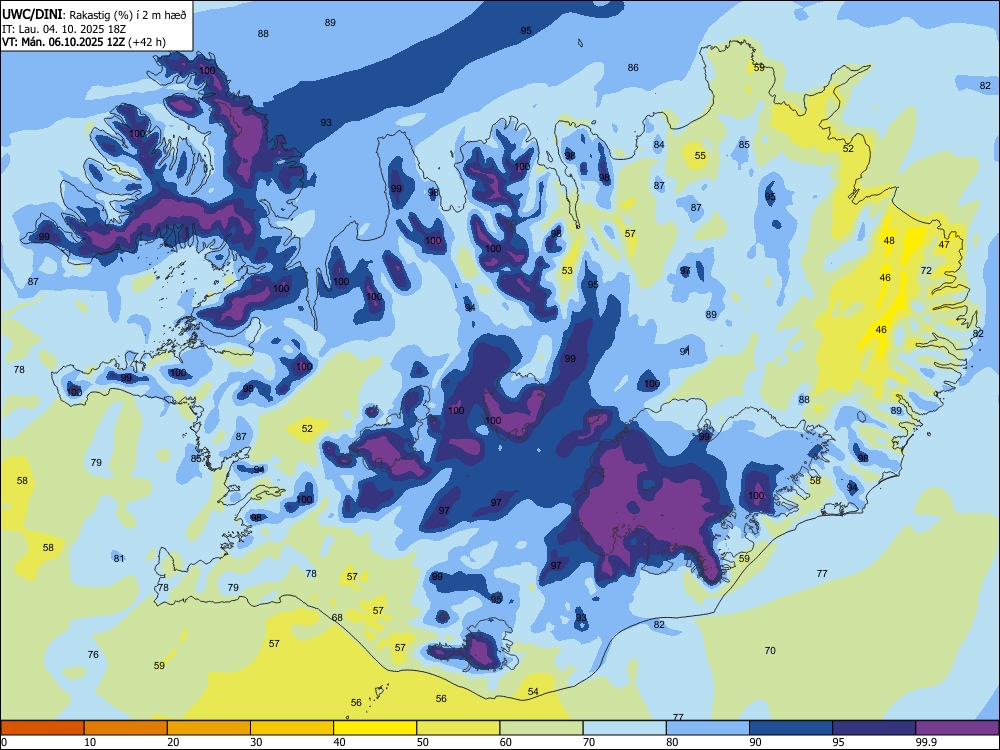Screen dimensions: 1000x750
Task: Select the 10–20 orange legend swatch
Action: coord(126,728)
